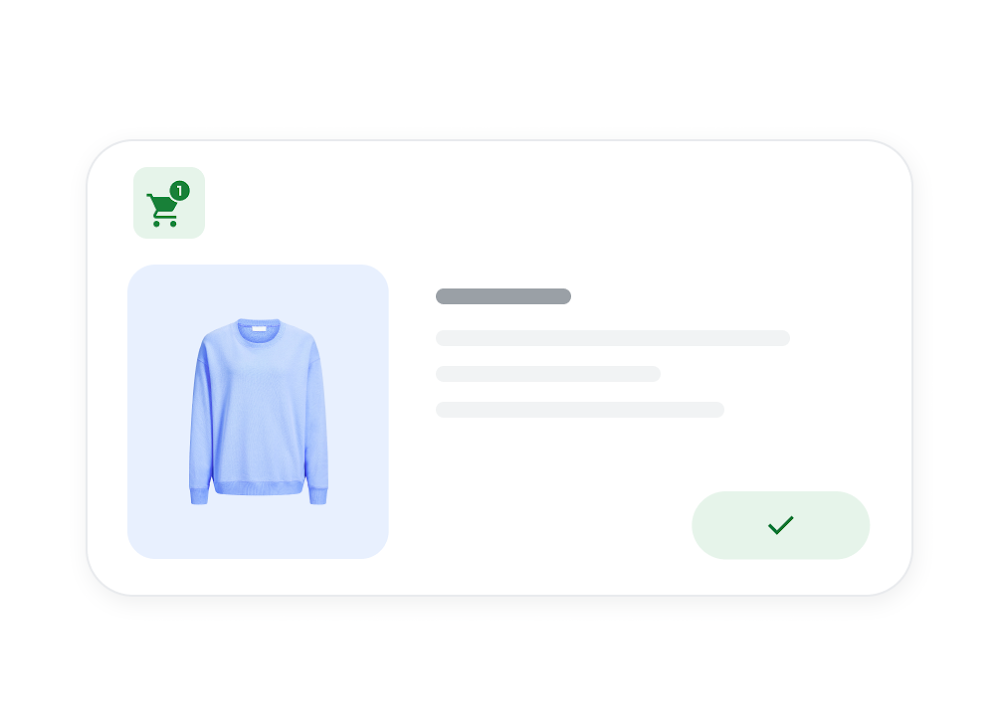Click the cart badge showing 1

pyautogui.click(x=180, y=191)
